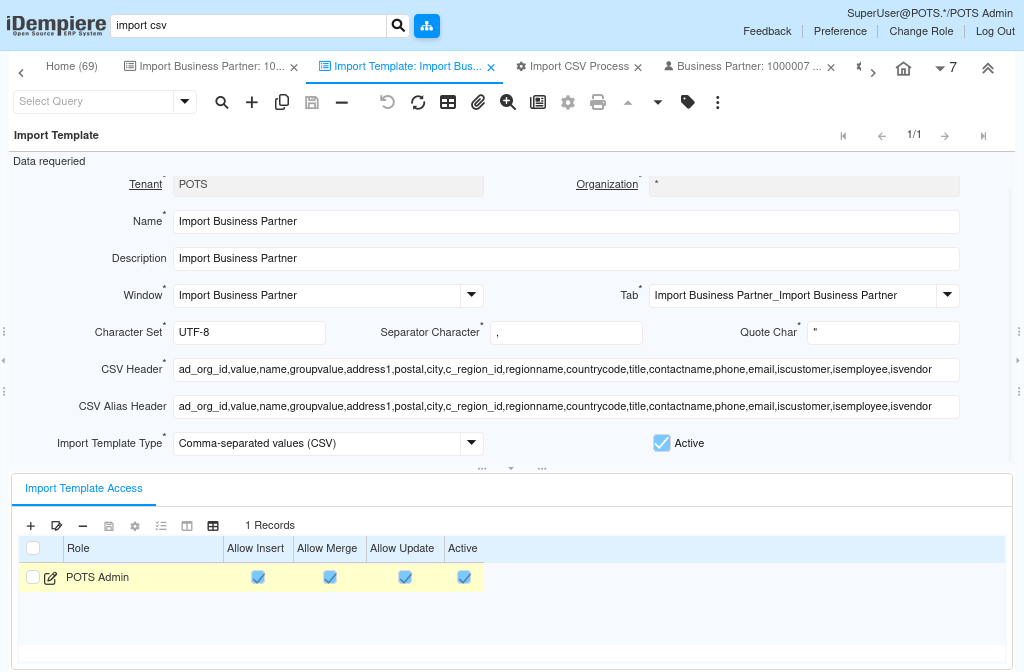Expand the Tab field dropdown
The height and width of the screenshot is (672, 1024).
(x=948, y=295)
